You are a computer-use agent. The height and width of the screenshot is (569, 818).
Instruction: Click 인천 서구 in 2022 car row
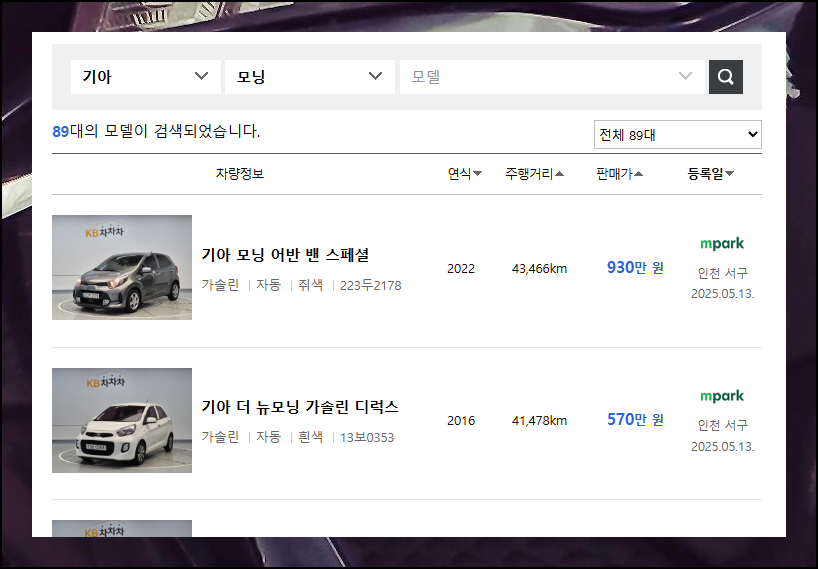click(723, 273)
